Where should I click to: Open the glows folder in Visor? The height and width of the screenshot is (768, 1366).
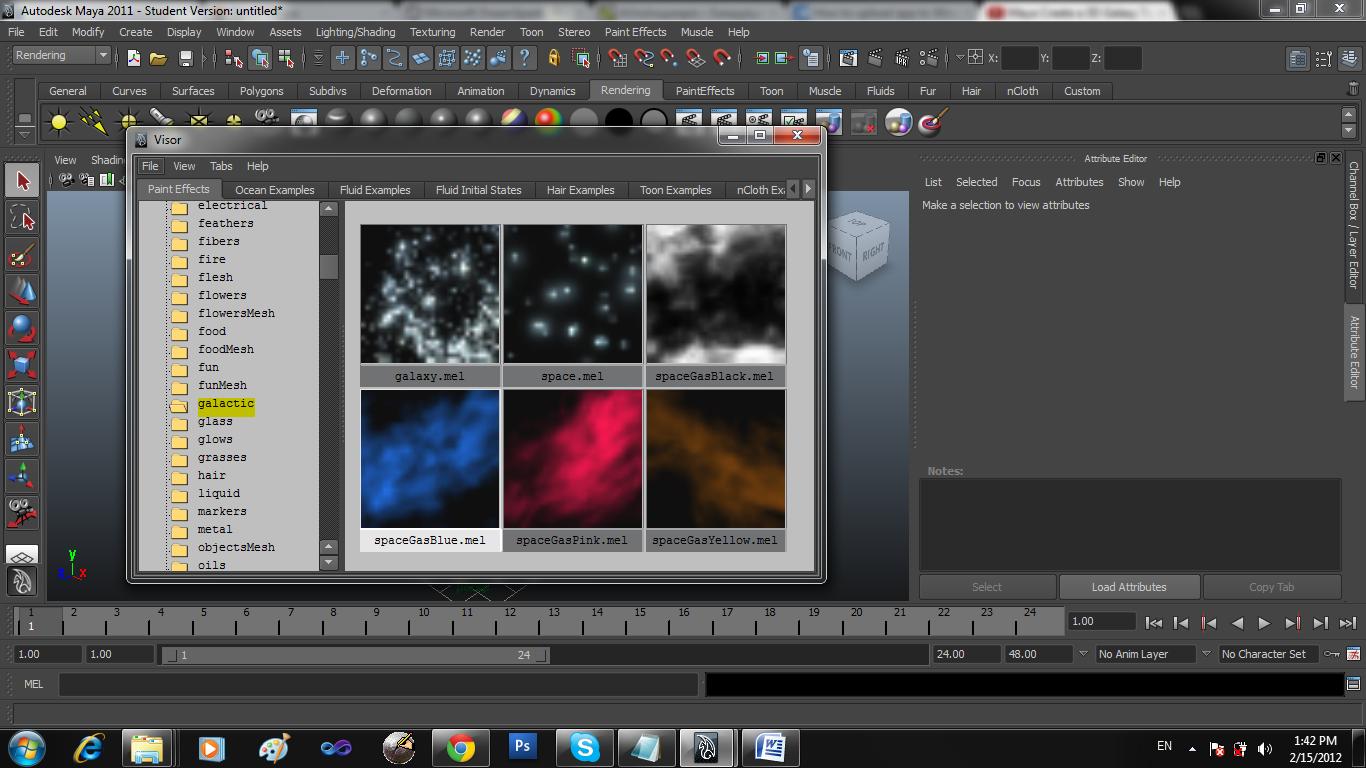click(x=215, y=439)
